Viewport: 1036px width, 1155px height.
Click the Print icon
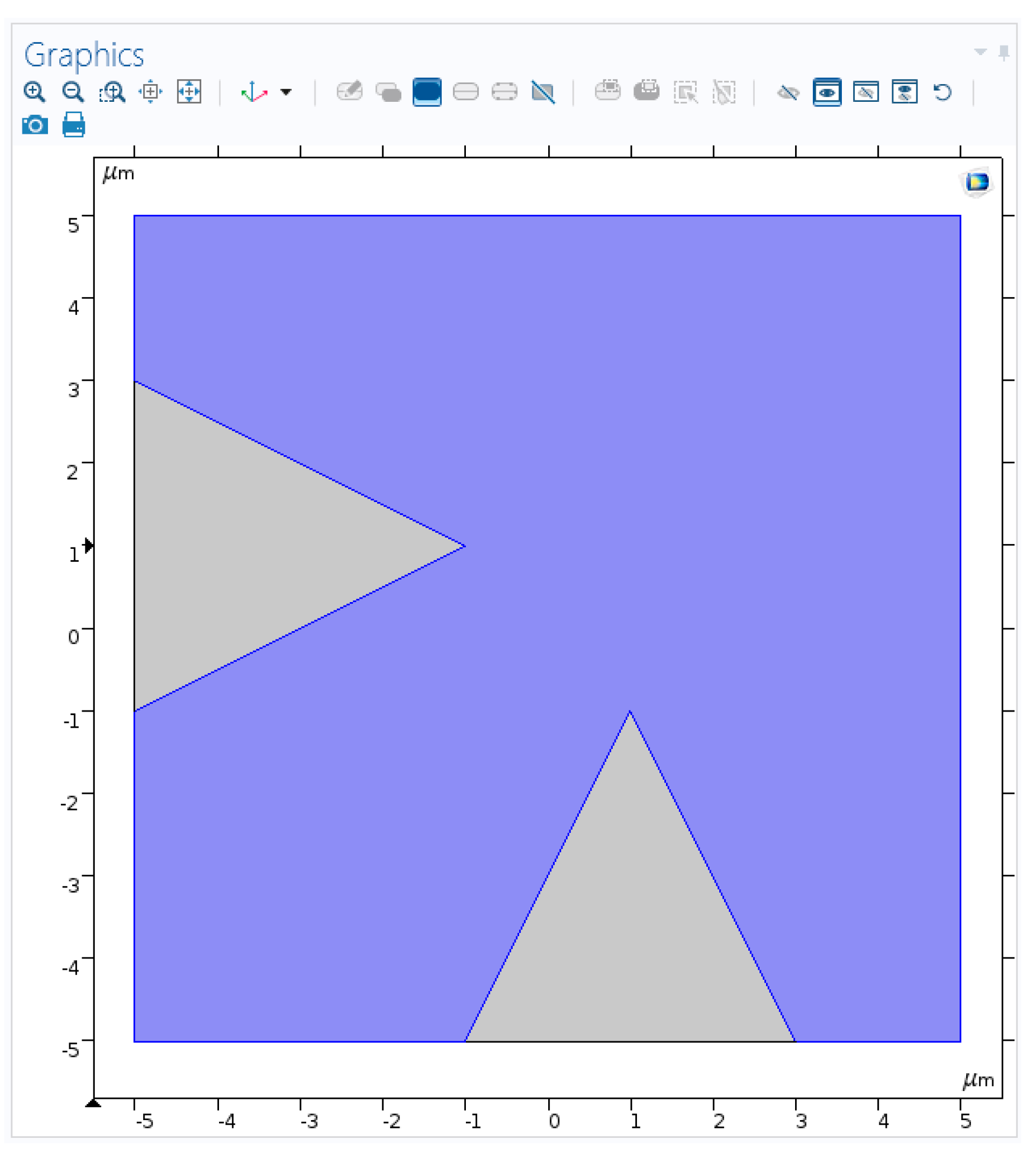(73, 126)
